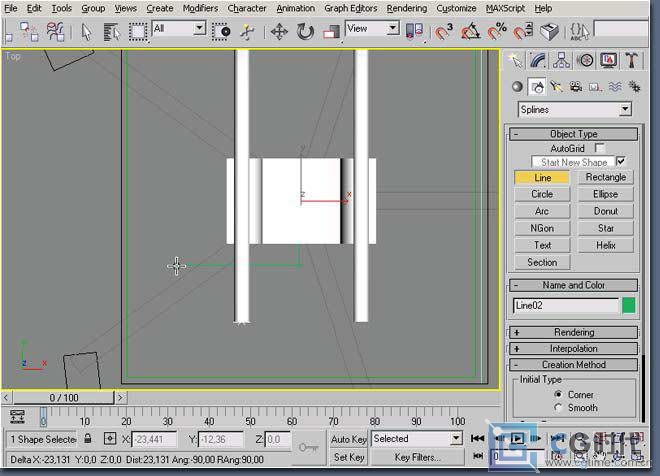Image resolution: width=660 pixels, height=476 pixels.
Task: Select the Select Object arrow tool
Action: (x=86, y=32)
